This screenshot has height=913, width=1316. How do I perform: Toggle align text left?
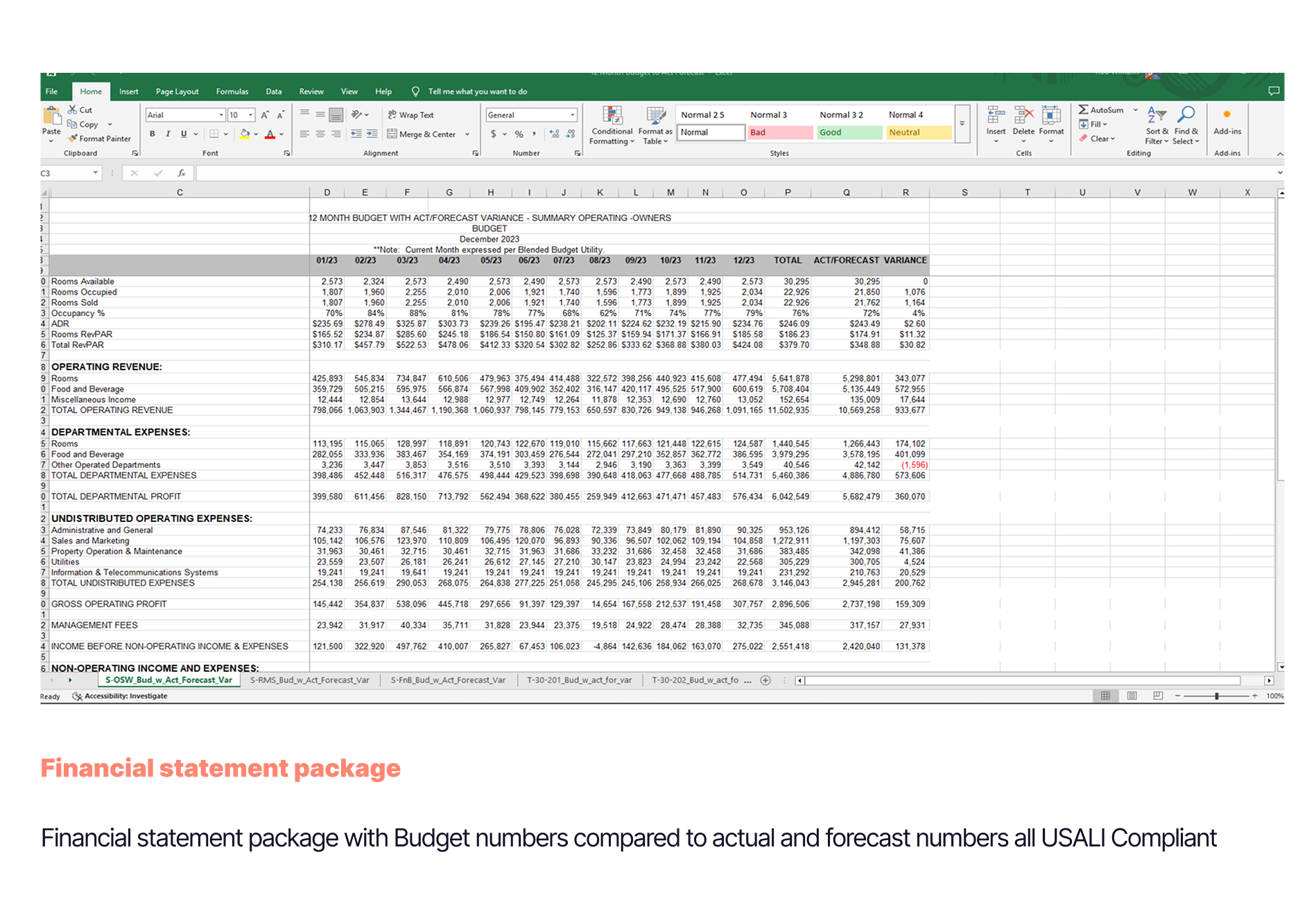pyautogui.click(x=304, y=134)
